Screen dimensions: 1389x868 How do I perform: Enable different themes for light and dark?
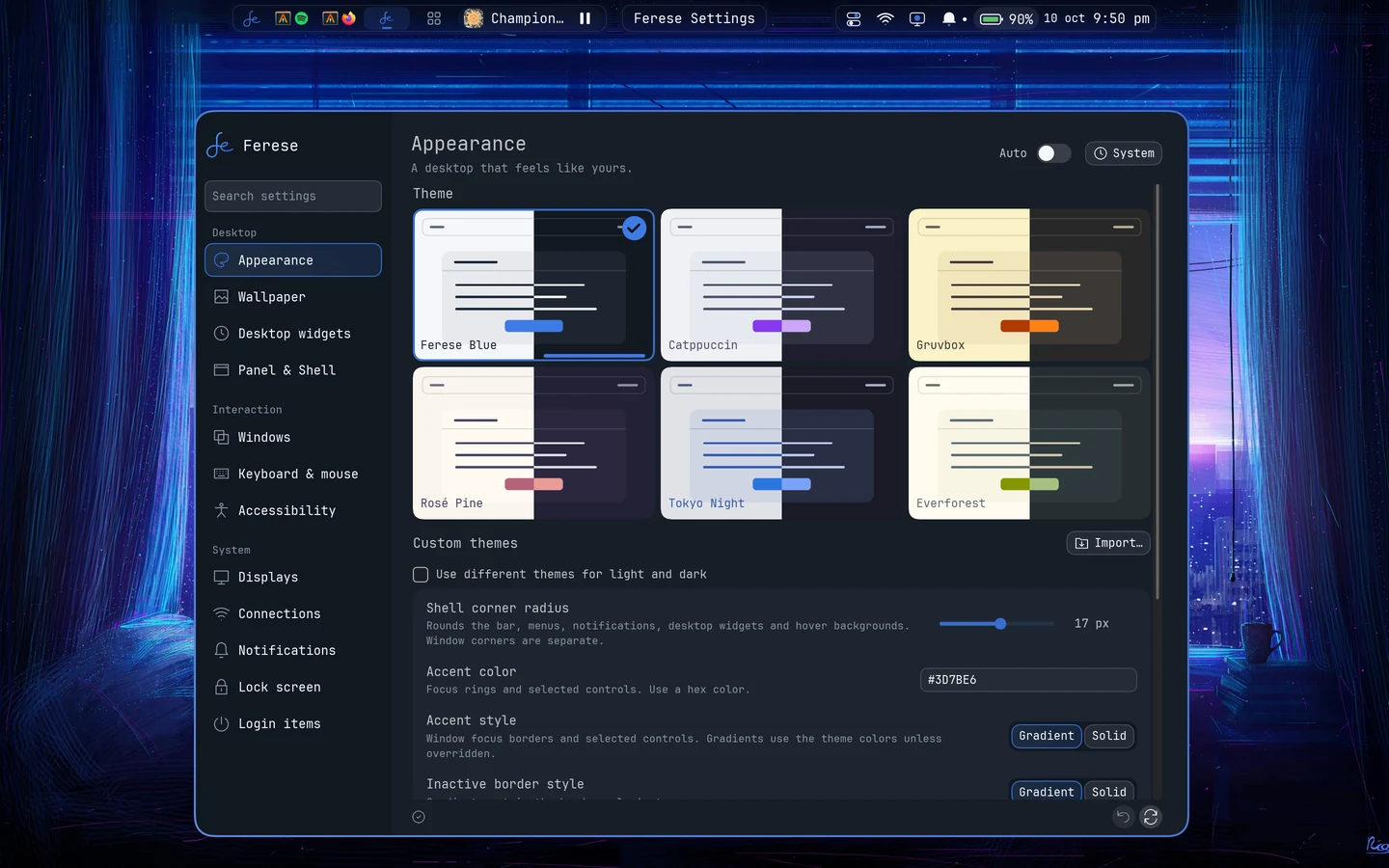click(421, 575)
